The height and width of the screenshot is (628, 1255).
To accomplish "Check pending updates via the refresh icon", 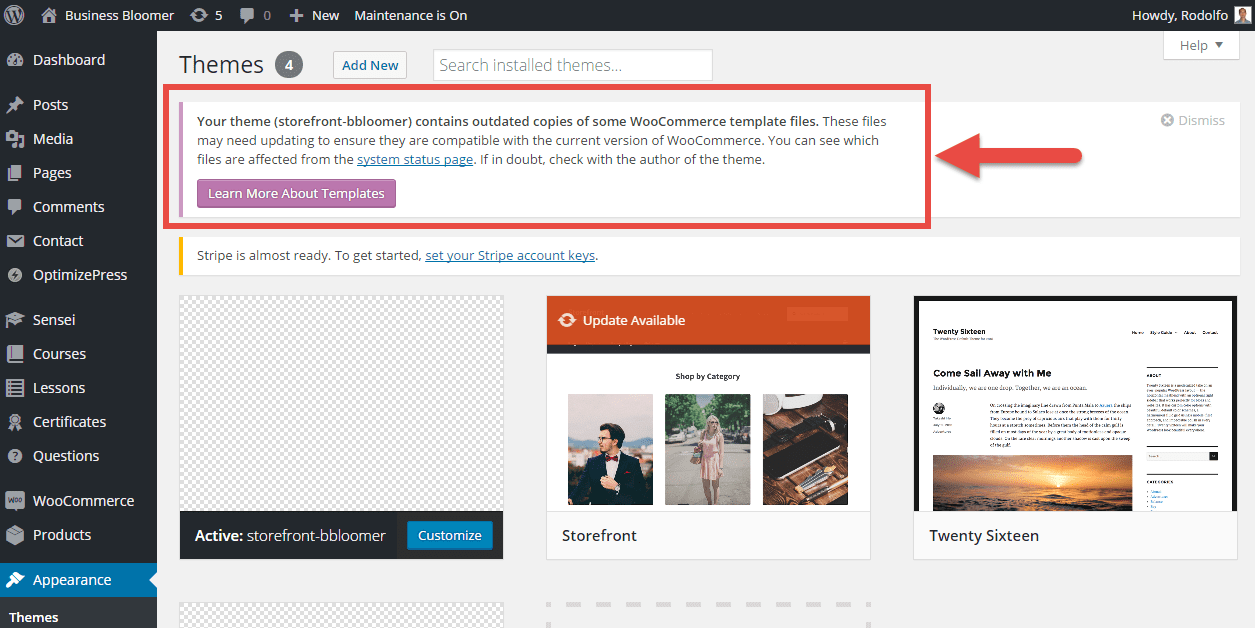I will click(198, 15).
